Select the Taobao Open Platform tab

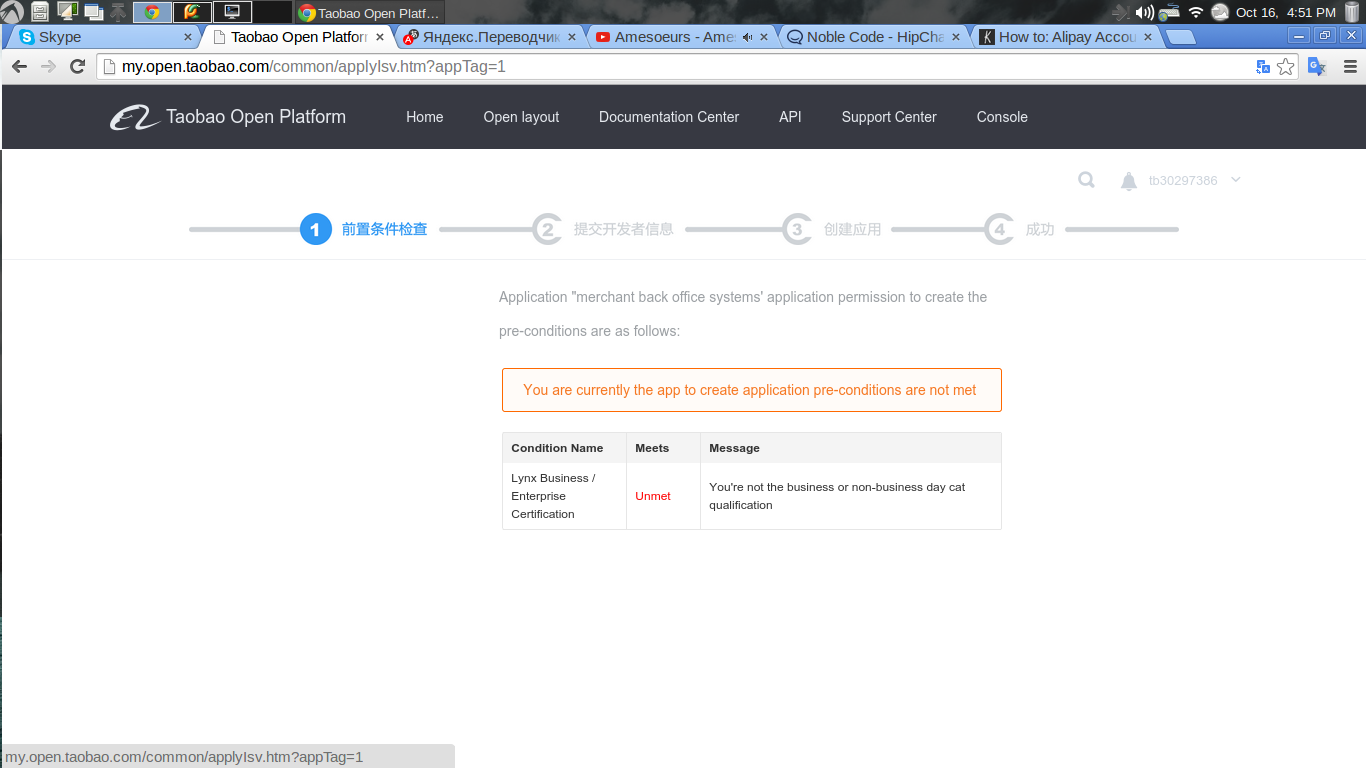pyautogui.click(x=297, y=37)
